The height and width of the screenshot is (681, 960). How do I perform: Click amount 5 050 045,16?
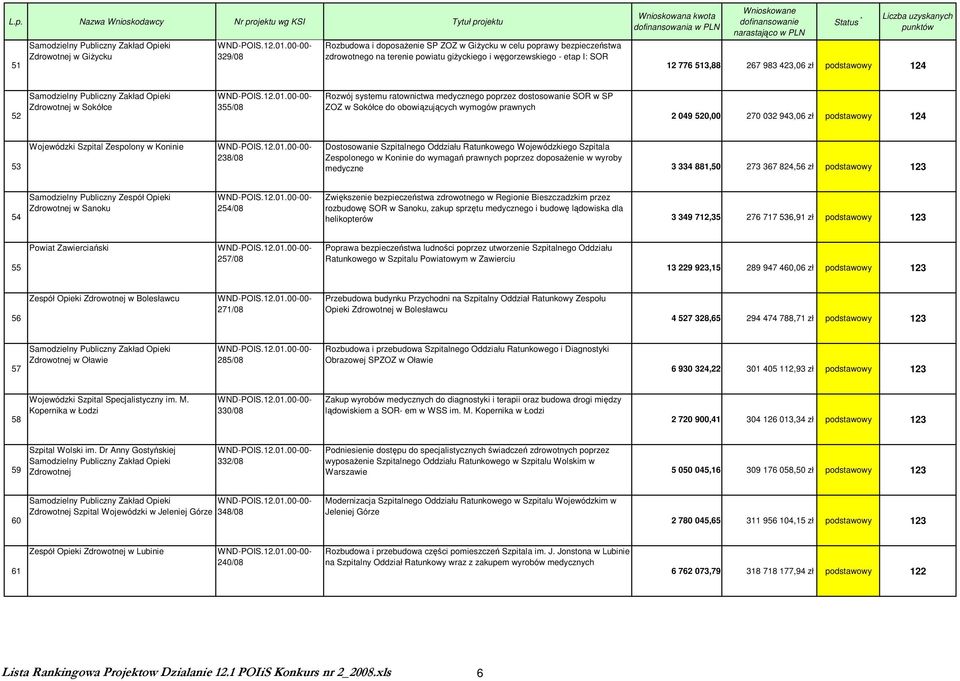pyautogui.click(x=696, y=470)
